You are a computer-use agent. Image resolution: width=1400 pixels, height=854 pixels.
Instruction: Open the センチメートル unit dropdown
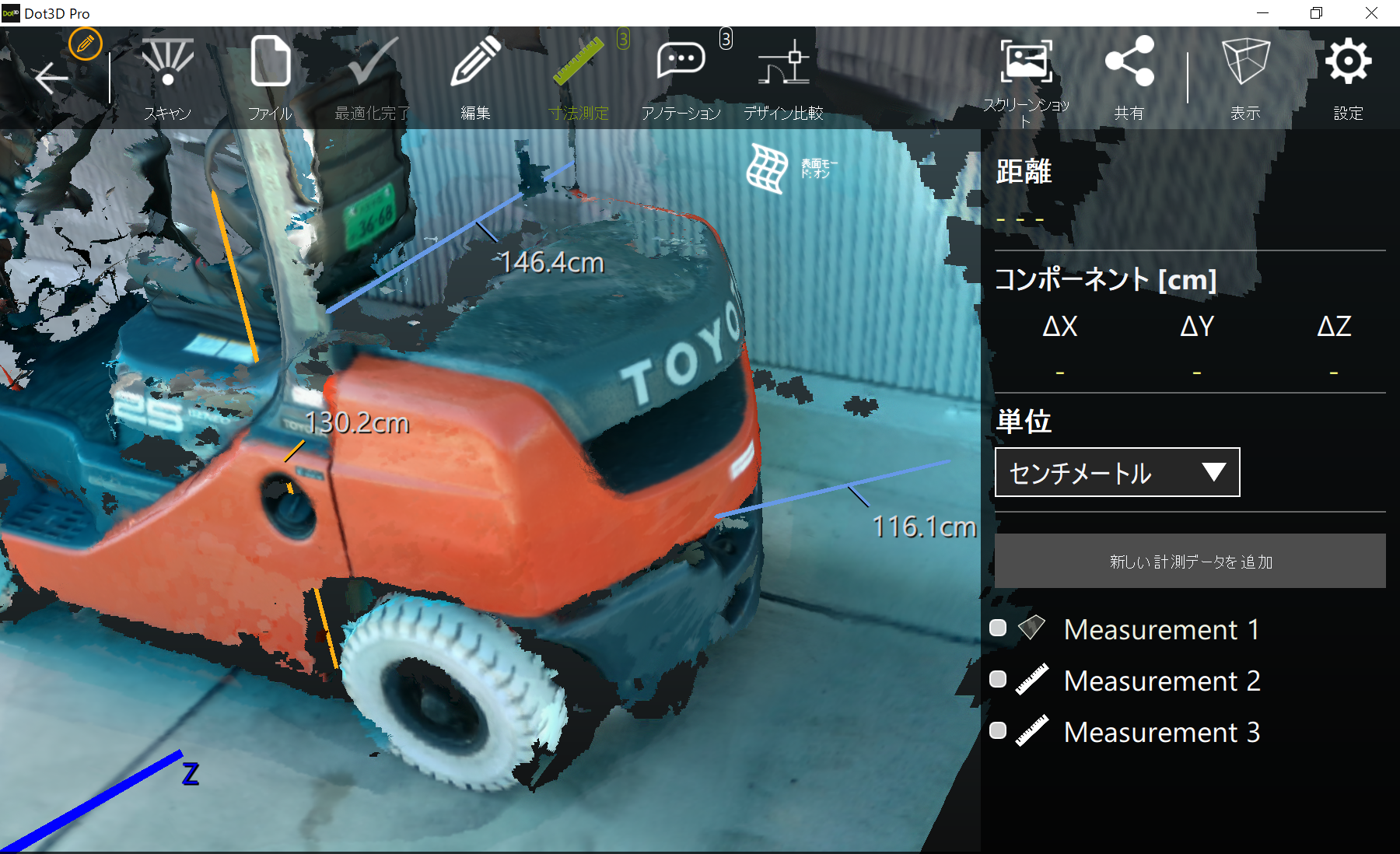click(1117, 472)
